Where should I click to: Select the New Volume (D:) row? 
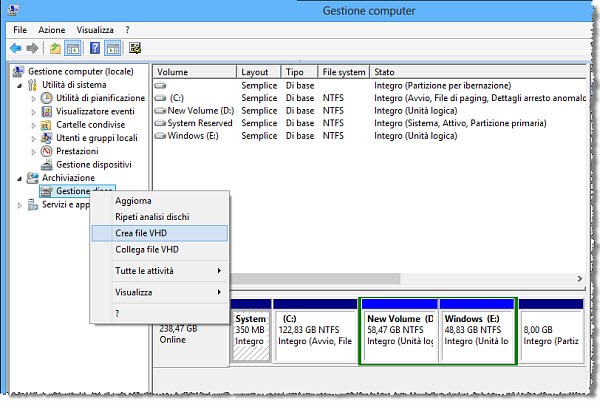pos(370,111)
